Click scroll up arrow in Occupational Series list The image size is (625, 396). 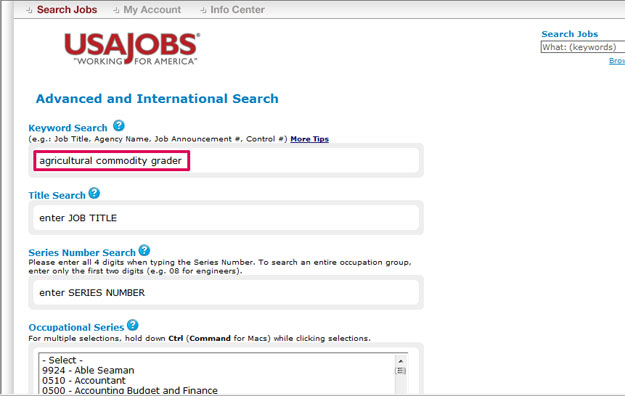[401, 361]
